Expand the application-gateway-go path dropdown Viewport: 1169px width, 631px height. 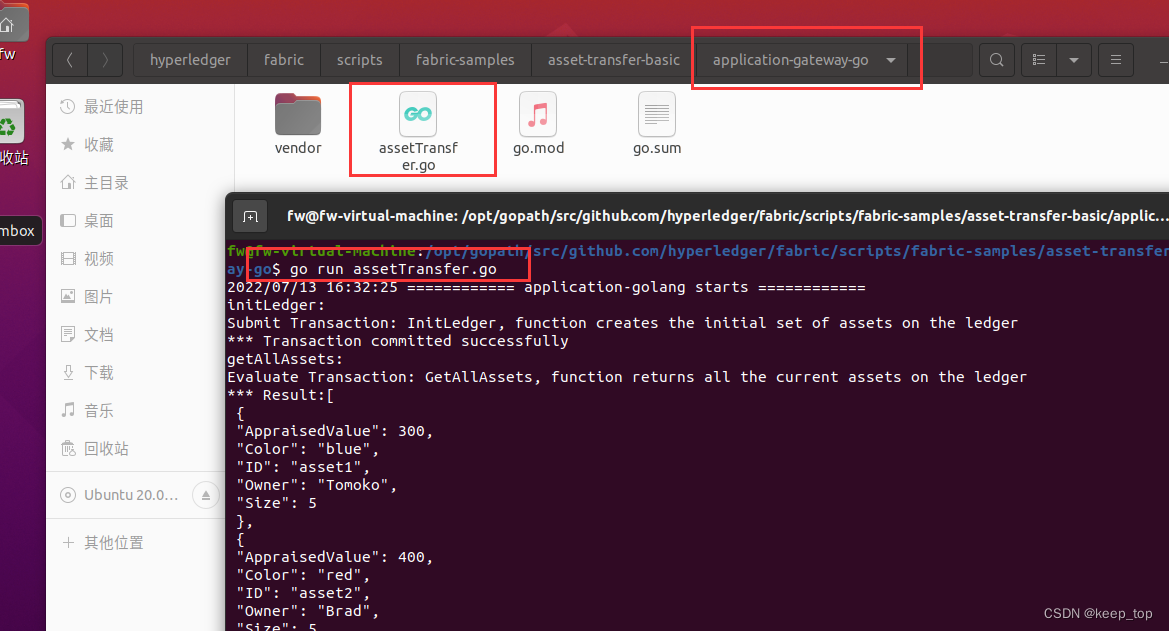click(x=891, y=60)
